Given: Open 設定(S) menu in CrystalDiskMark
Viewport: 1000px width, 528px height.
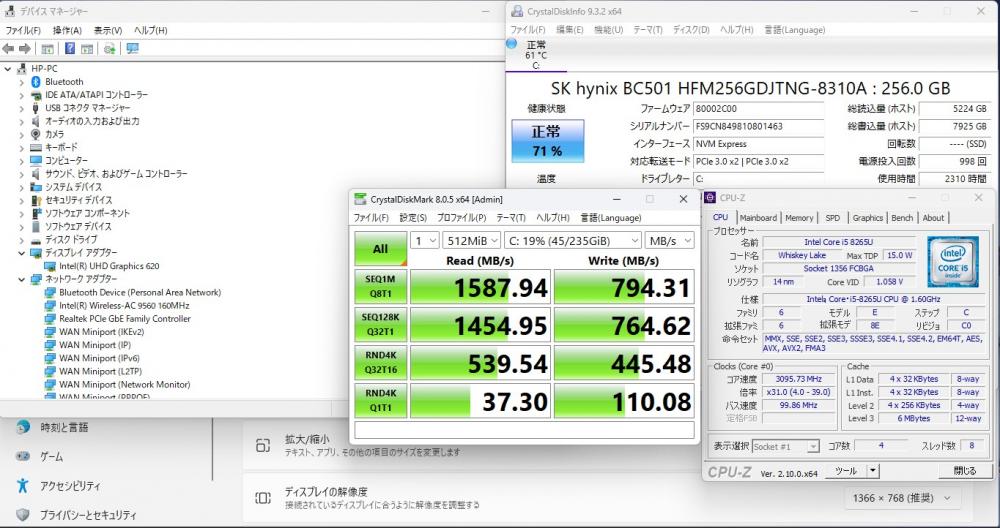Looking at the screenshot, I should tap(413, 217).
